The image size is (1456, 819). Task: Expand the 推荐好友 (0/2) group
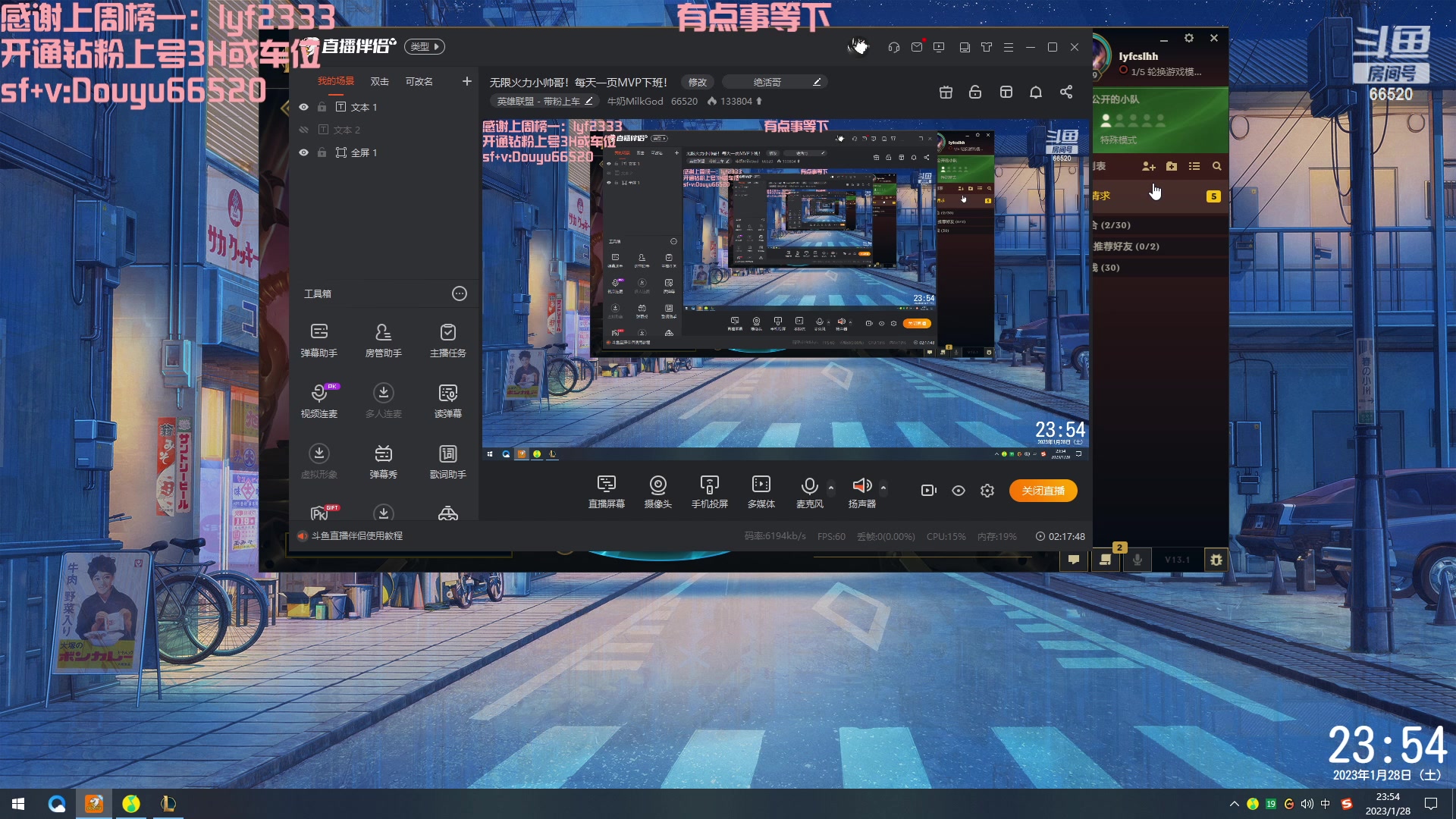[x=1159, y=246]
